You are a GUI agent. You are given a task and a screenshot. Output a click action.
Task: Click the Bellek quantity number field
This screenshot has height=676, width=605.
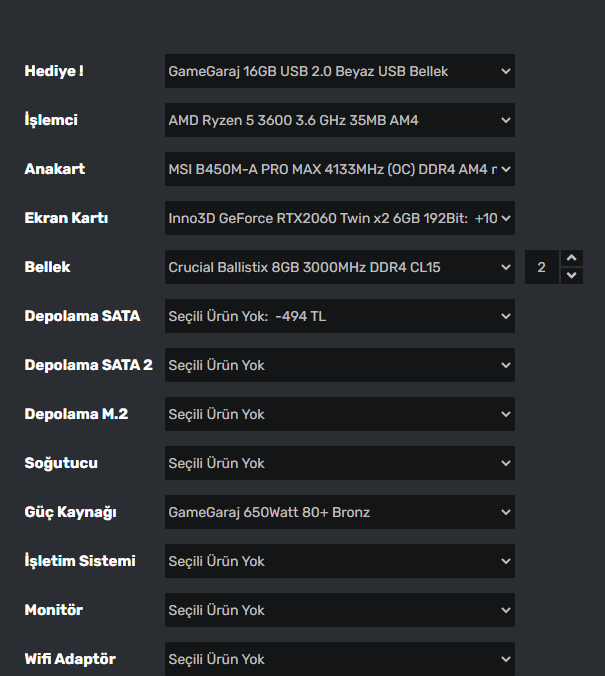[x=541, y=267]
